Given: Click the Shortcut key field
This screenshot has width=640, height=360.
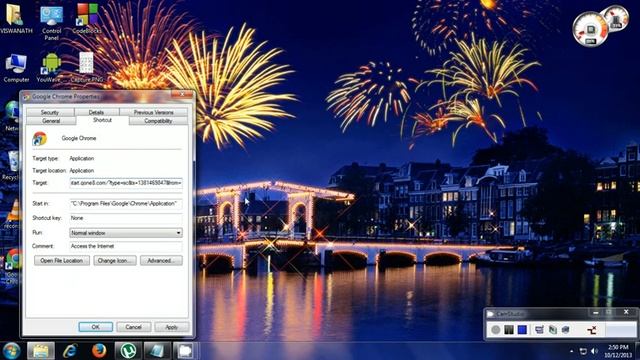Looking at the screenshot, I should [x=126, y=218].
